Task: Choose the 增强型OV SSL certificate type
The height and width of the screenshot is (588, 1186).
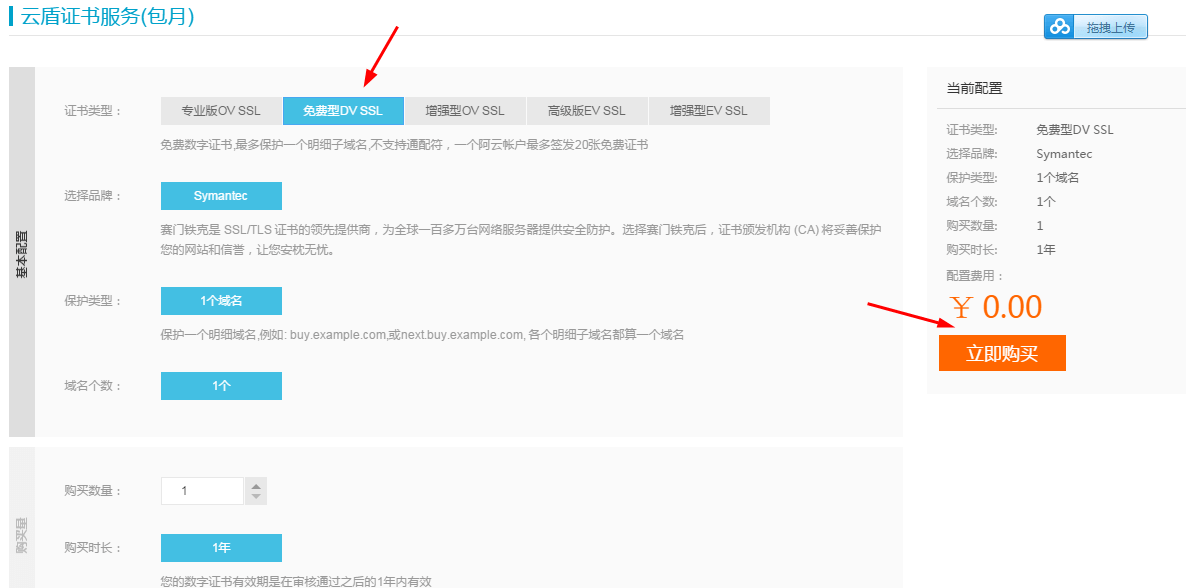Action: [465, 110]
